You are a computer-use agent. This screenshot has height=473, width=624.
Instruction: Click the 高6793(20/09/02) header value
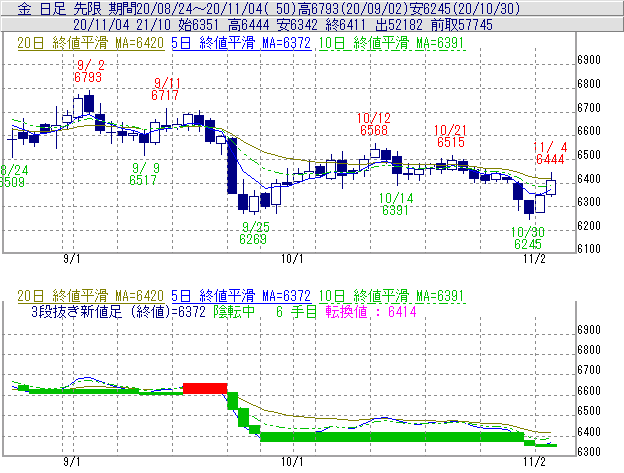click(354, 8)
